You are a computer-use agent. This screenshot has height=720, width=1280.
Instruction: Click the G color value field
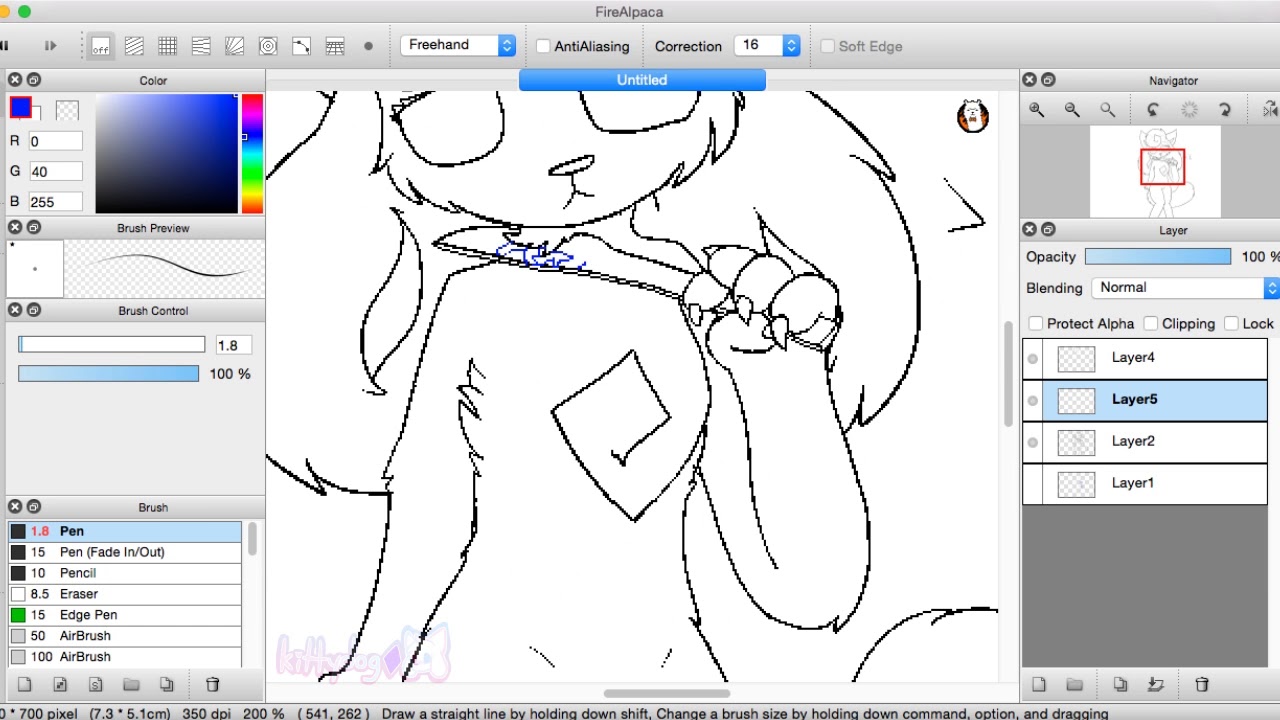(x=55, y=172)
